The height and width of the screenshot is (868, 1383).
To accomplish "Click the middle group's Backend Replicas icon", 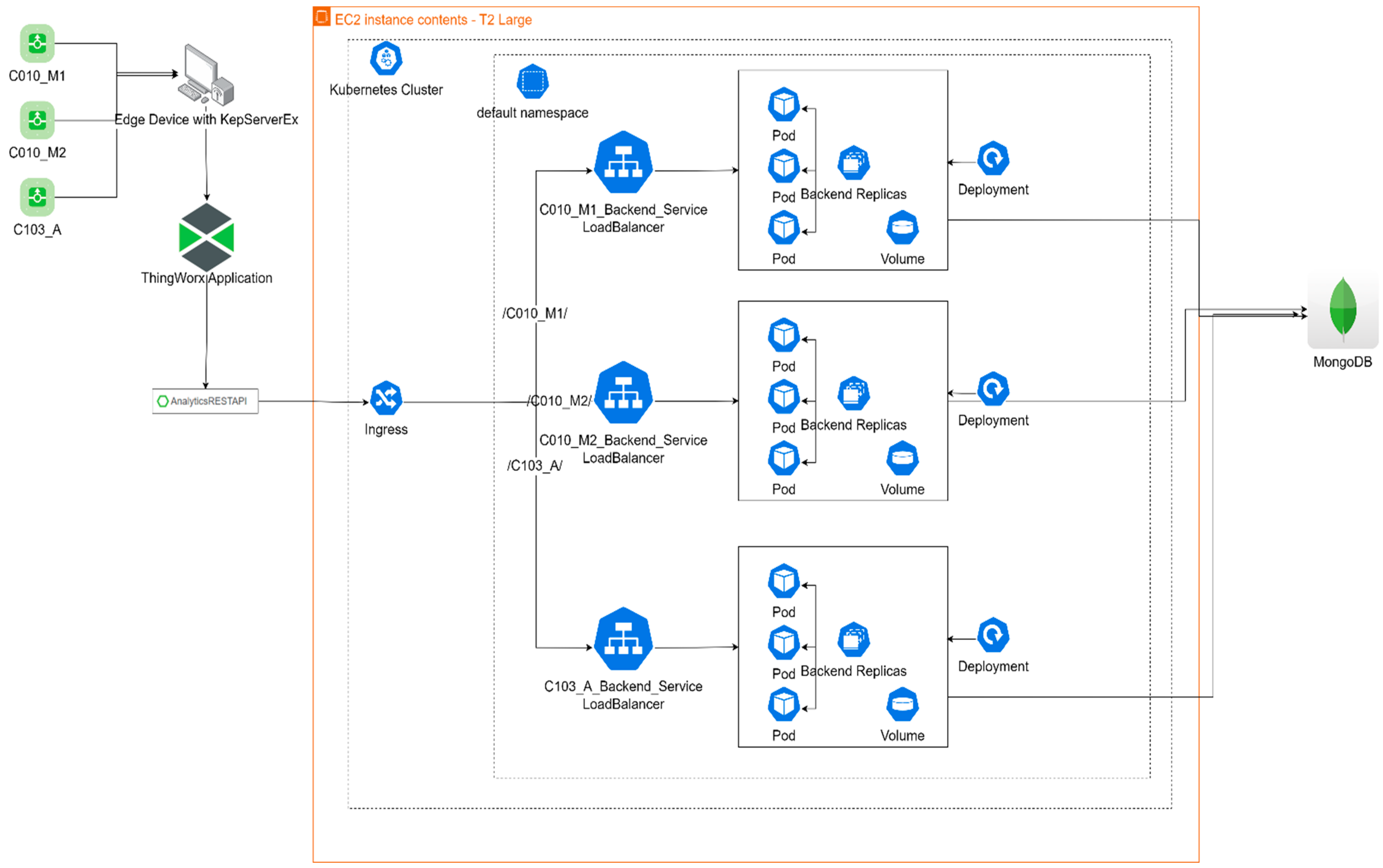I will [853, 393].
